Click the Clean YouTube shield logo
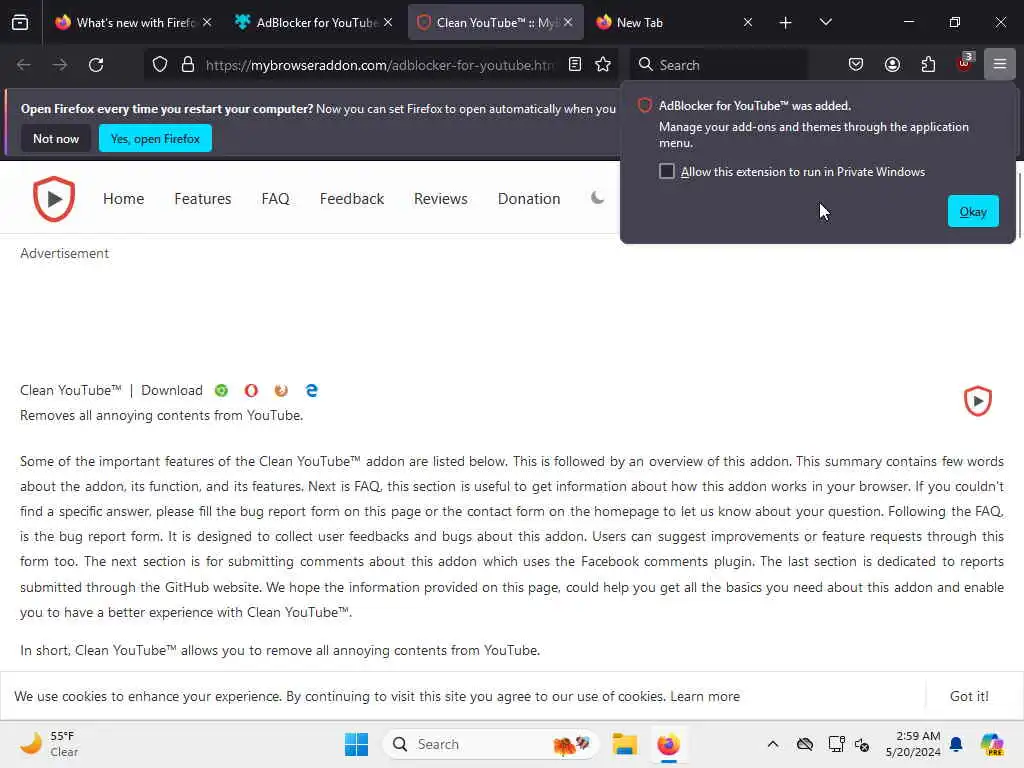Screen dimensions: 1024x768 tap(54, 199)
